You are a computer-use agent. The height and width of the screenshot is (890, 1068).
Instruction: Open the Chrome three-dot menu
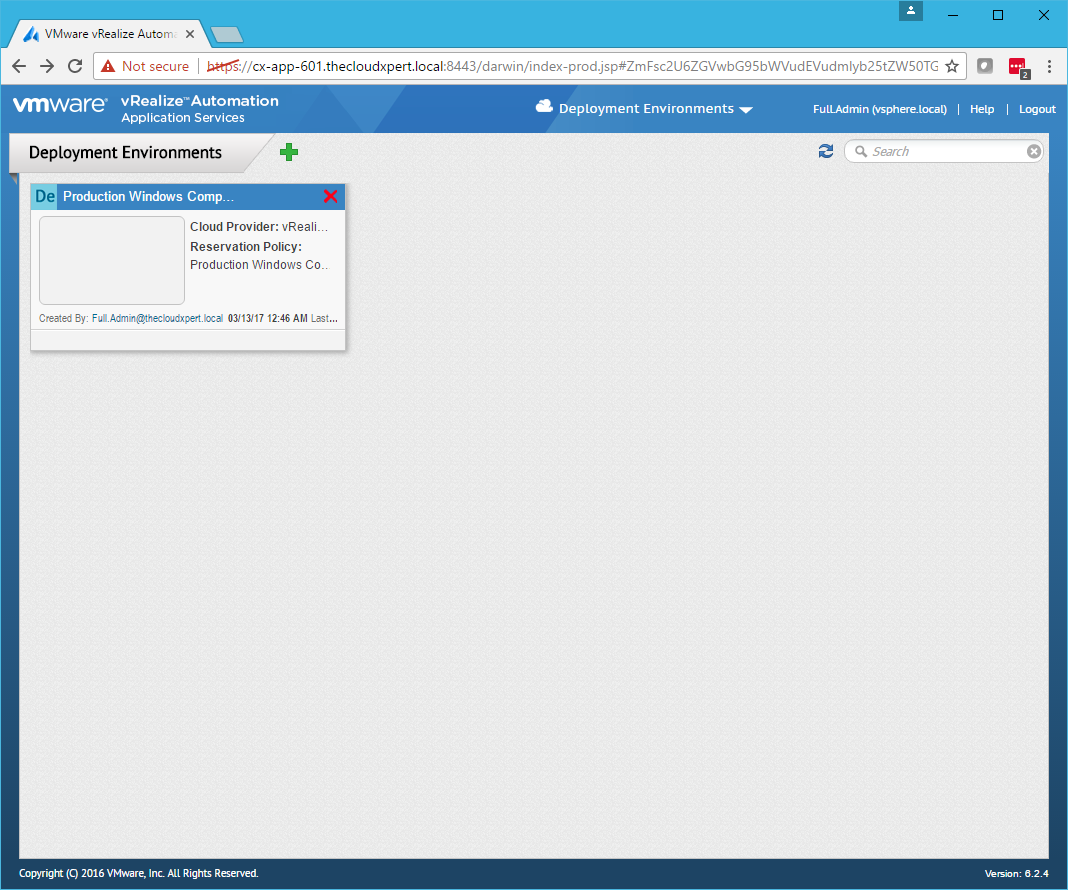click(1049, 66)
